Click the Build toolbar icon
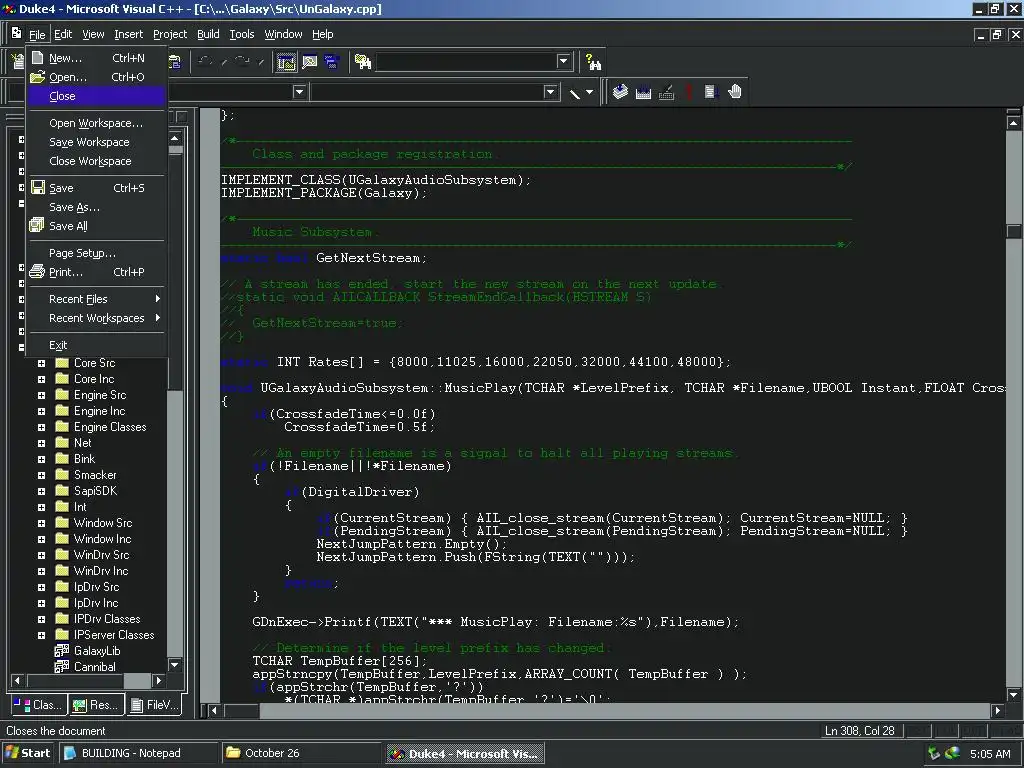 (643, 92)
